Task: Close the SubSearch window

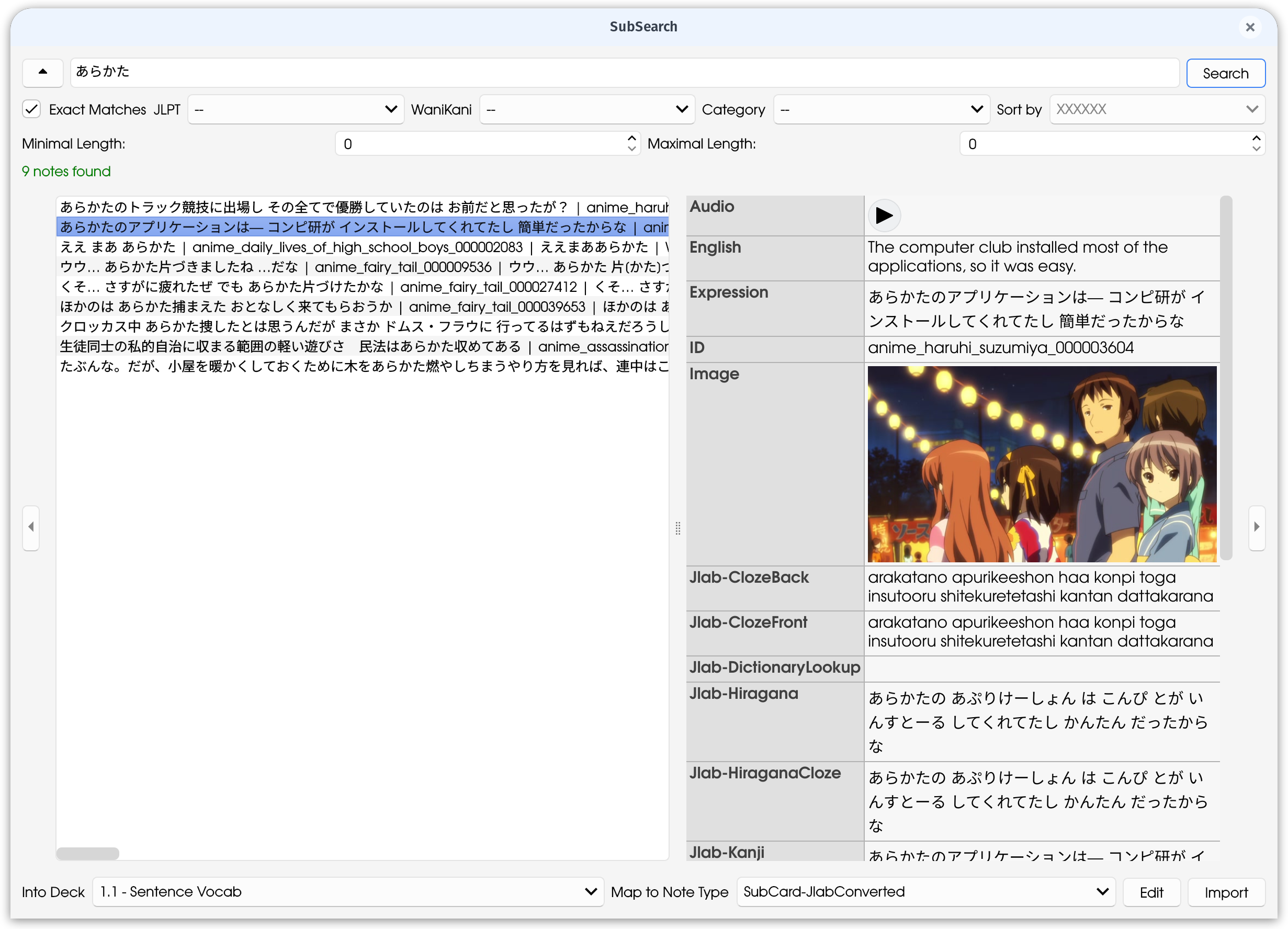Action: 1249,27
